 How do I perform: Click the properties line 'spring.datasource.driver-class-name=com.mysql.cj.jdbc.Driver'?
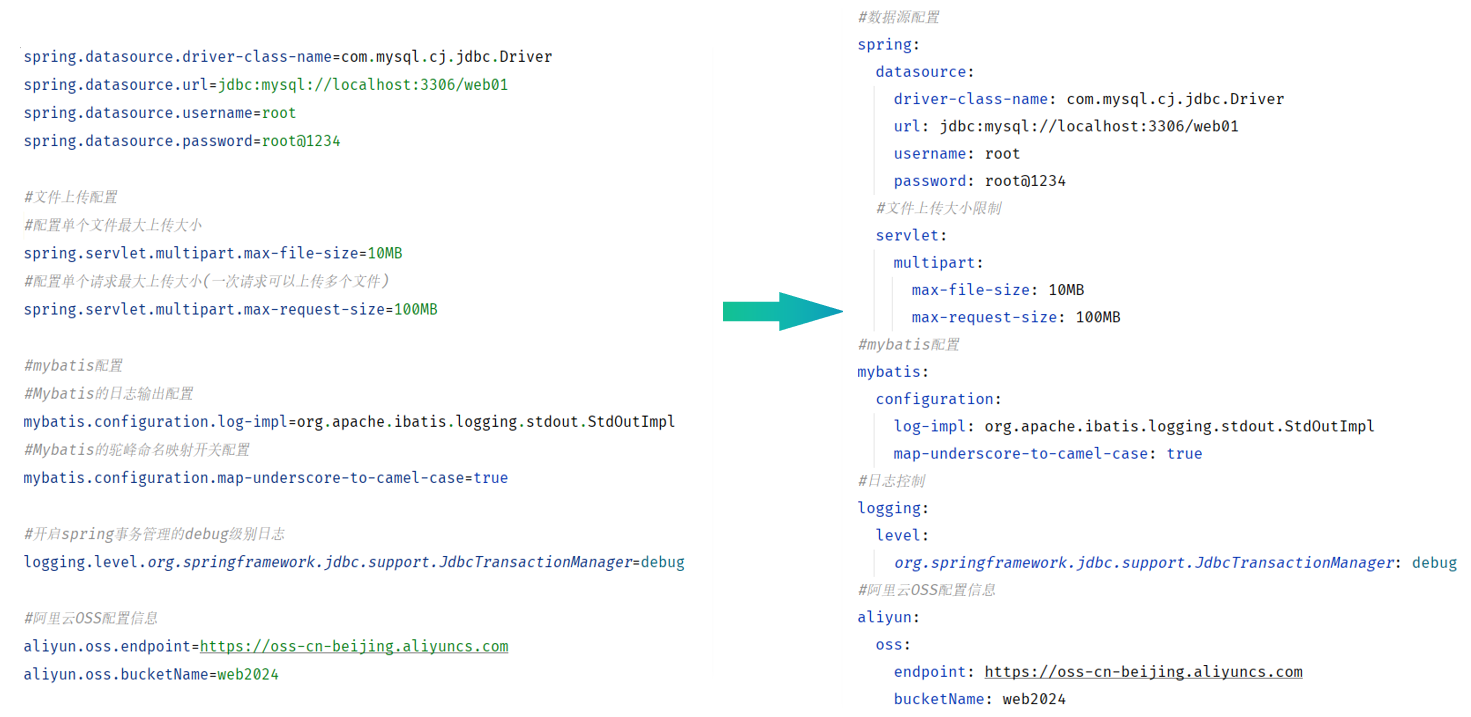pos(288,57)
